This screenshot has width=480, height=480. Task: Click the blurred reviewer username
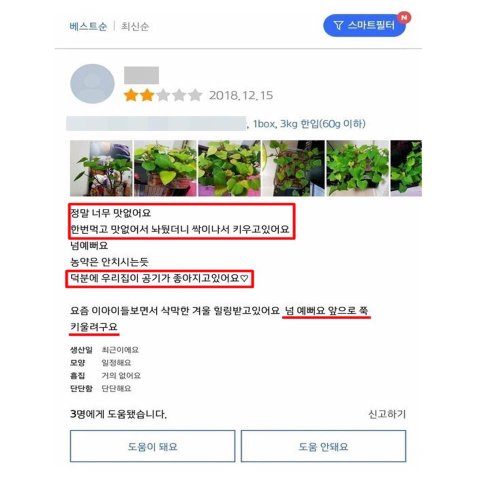[141, 75]
